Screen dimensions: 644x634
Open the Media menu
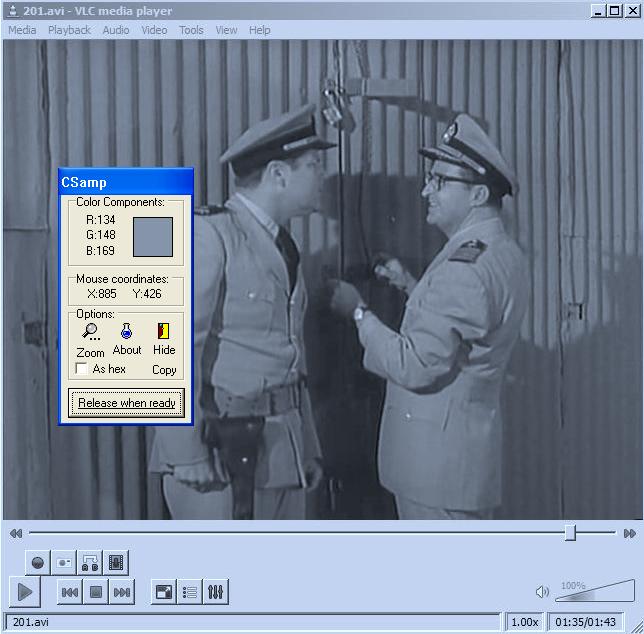[22, 30]
